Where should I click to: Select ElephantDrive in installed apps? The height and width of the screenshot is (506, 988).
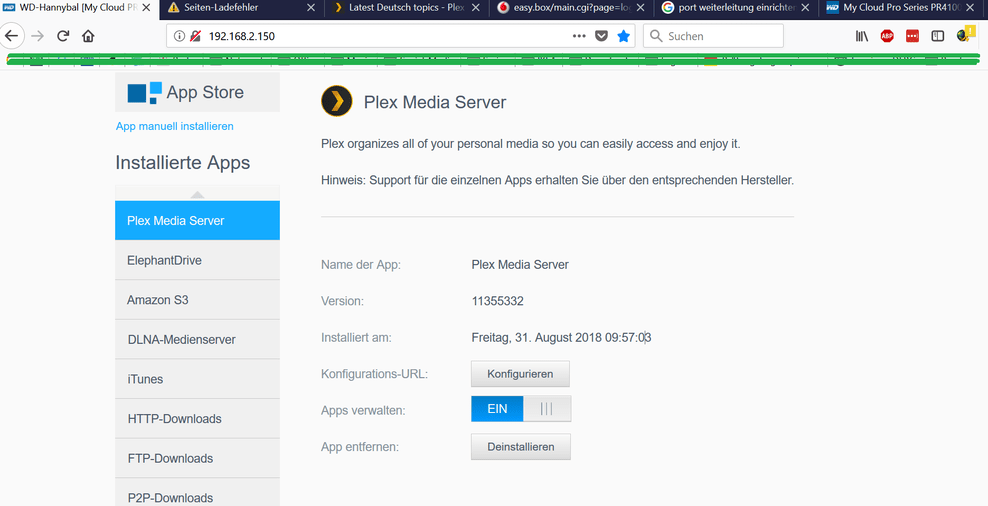pyautogui.click(x=197, y=260)
